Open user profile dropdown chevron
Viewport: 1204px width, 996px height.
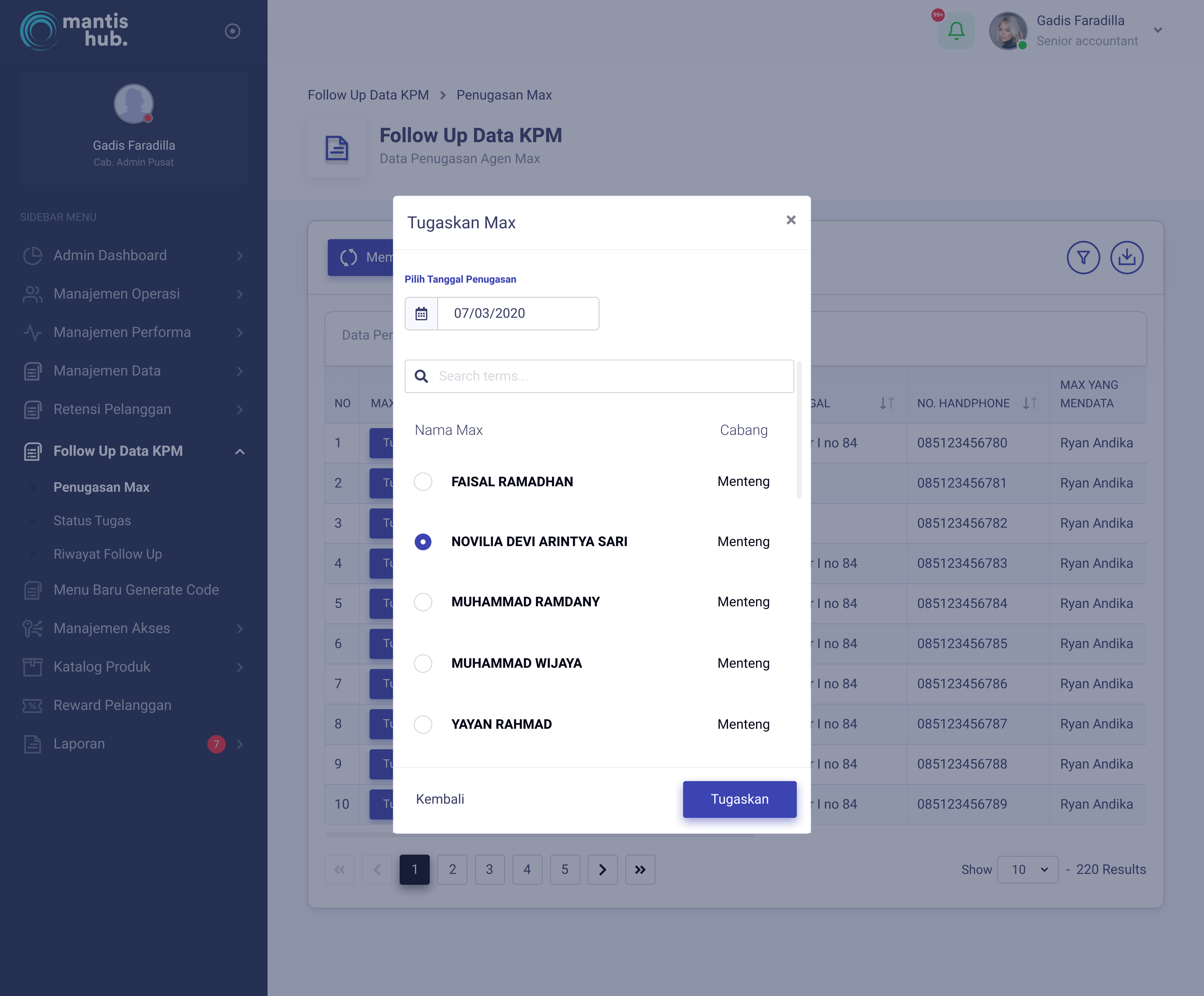(1157, 30)
